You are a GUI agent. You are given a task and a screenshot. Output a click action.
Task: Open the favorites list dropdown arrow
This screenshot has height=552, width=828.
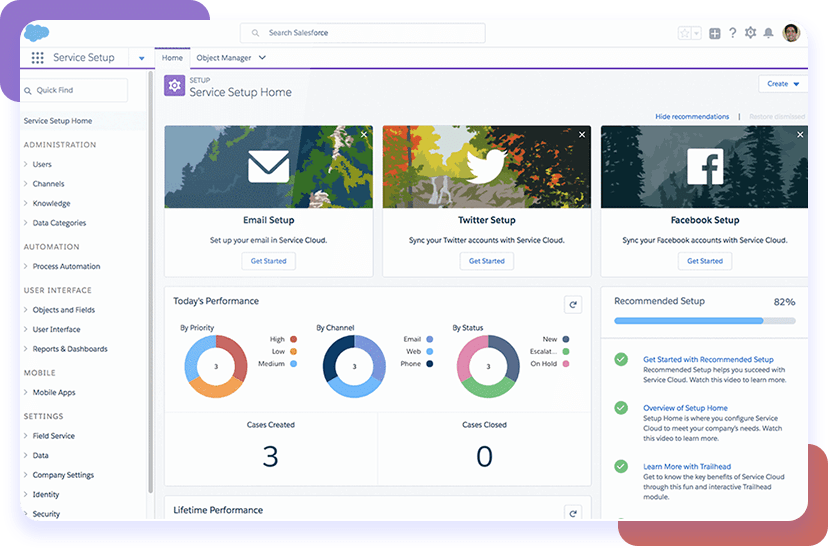tap(697, 33)
